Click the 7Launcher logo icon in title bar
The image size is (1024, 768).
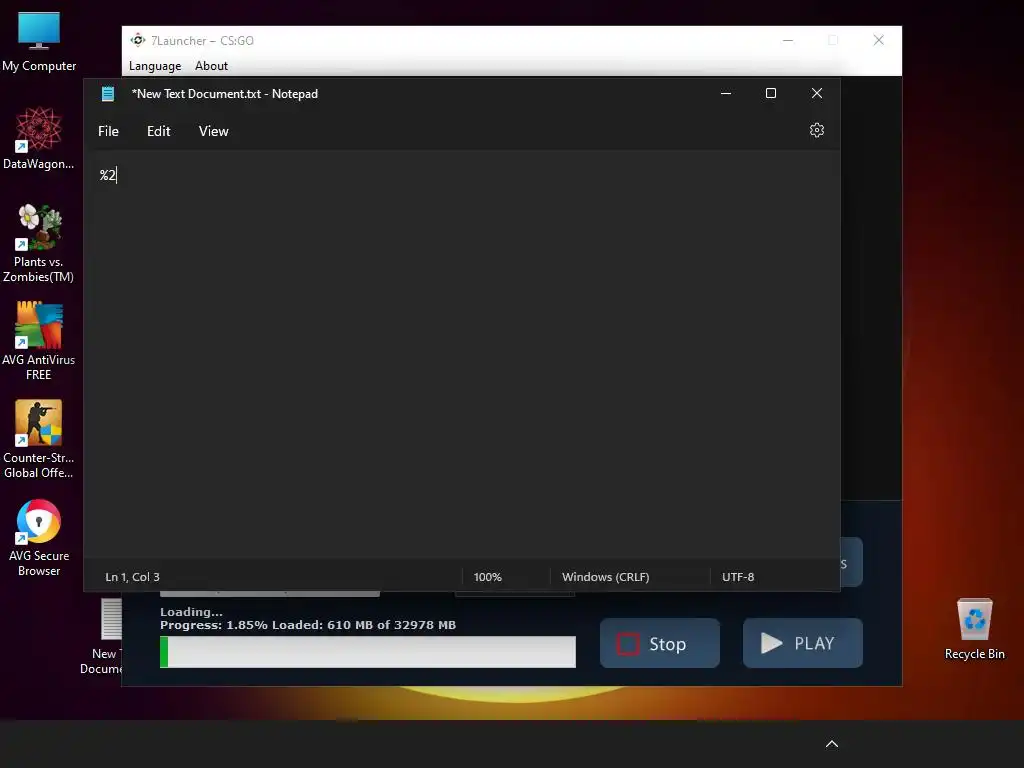click(137, 40)
